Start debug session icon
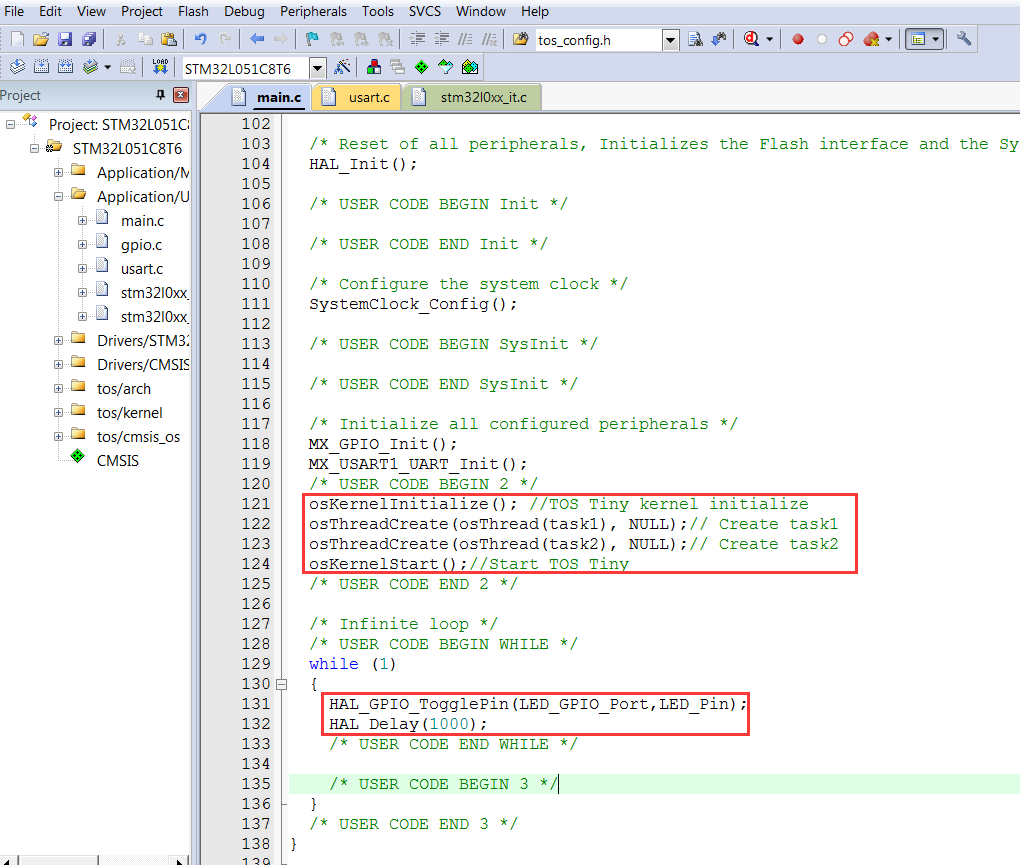 point(751,40)
